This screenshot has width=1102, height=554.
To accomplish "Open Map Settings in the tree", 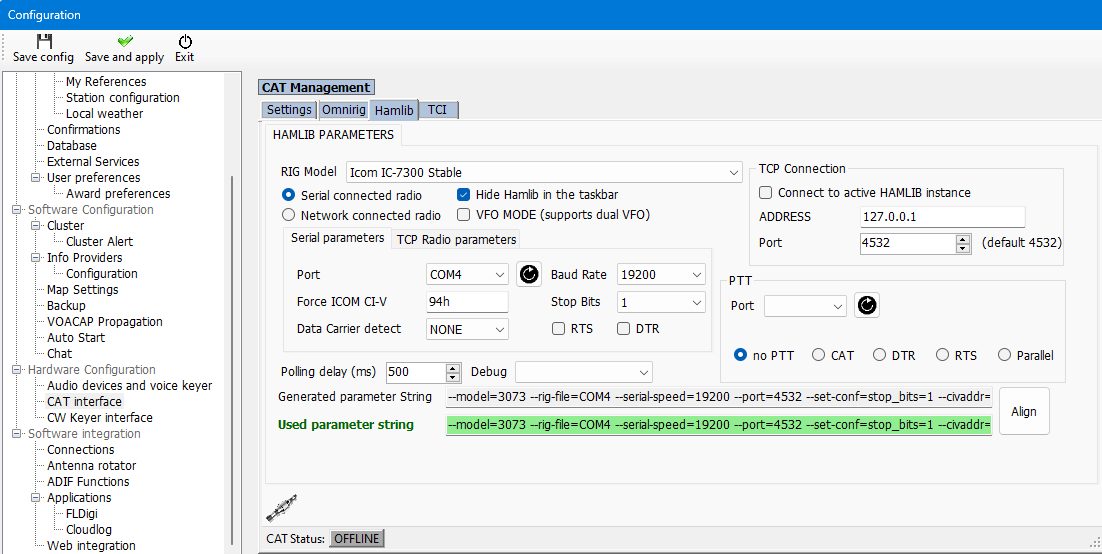I will 82,290.
